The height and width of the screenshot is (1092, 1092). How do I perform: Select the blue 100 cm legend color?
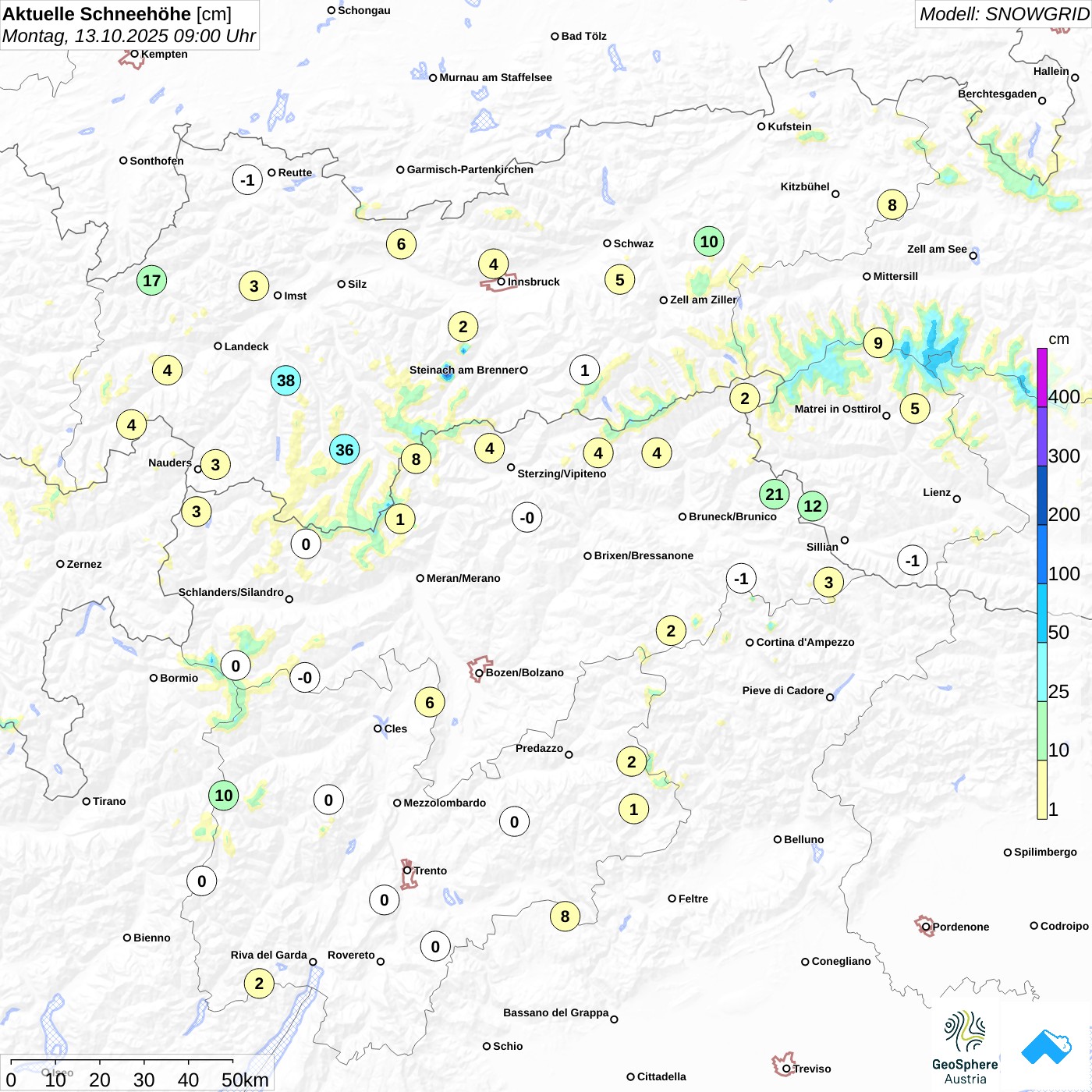click(1042, 554)
